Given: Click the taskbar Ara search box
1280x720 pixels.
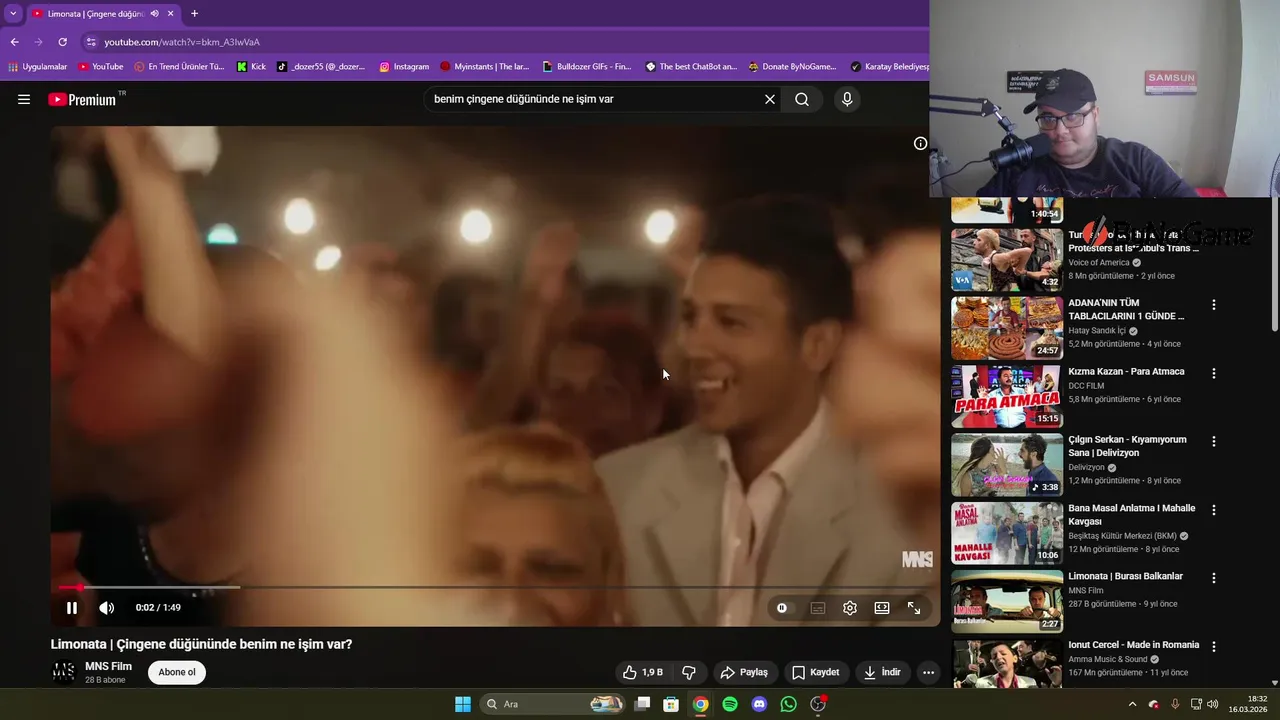Looking at the screenshot, I should (552, 704).
